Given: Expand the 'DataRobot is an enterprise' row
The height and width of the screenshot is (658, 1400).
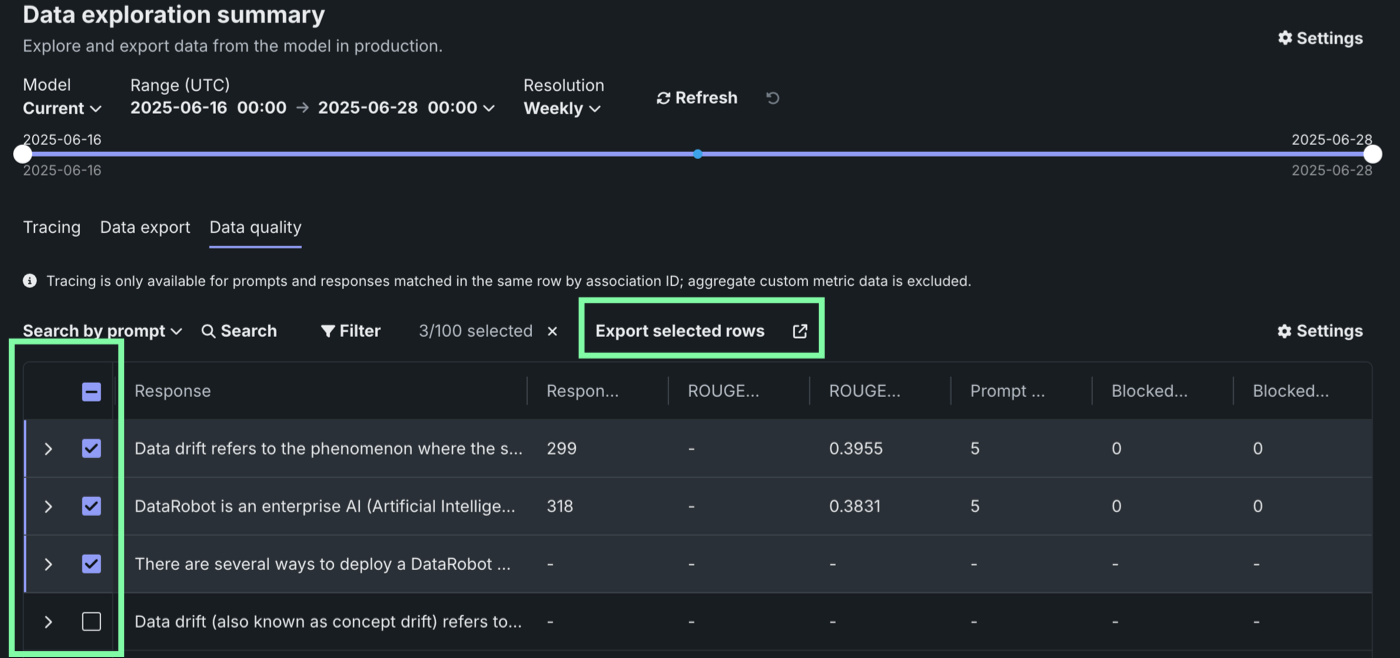Looking at the screenshot, I should point(48,507).
